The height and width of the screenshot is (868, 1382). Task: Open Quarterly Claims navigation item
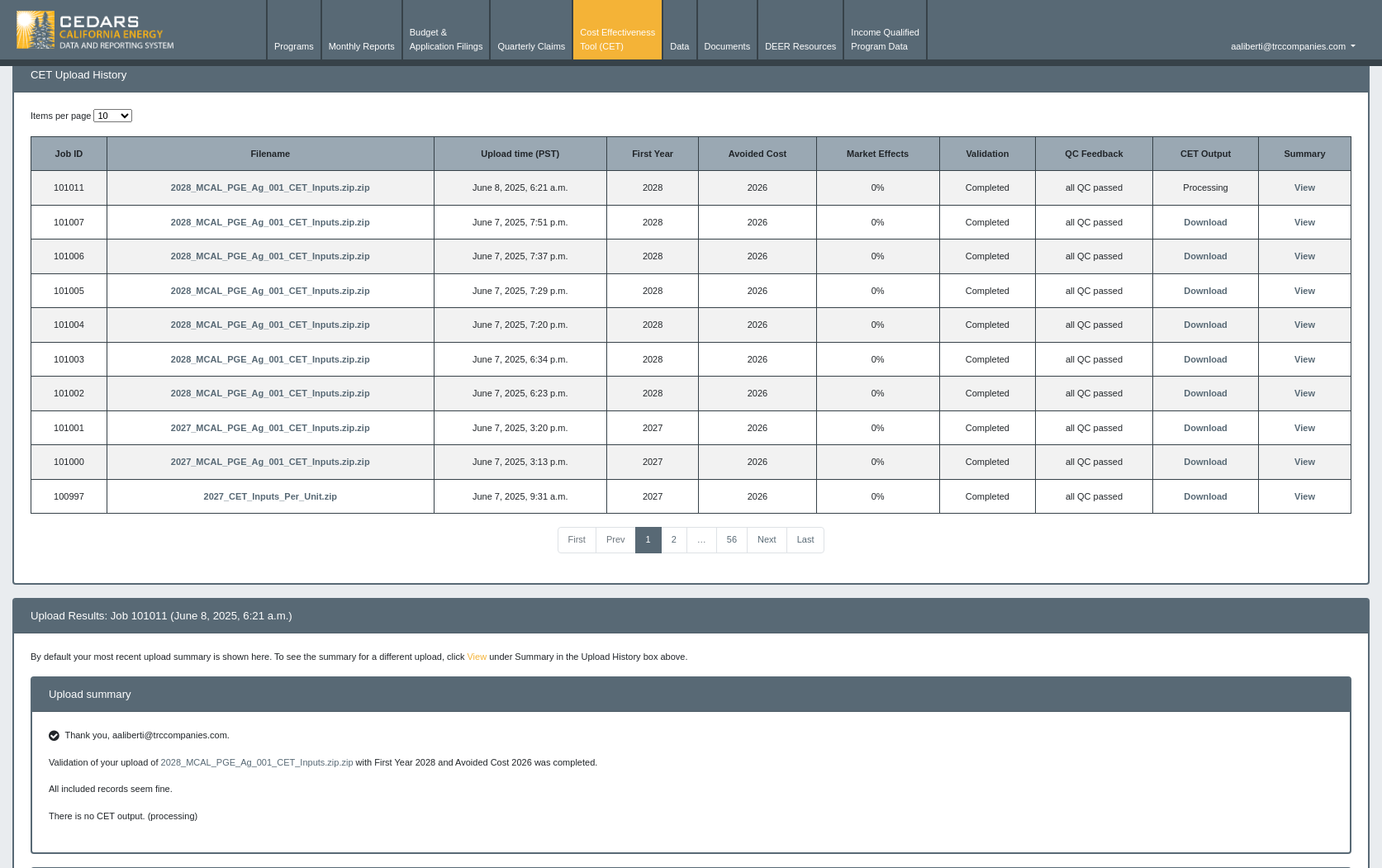[x=531, y=46]
